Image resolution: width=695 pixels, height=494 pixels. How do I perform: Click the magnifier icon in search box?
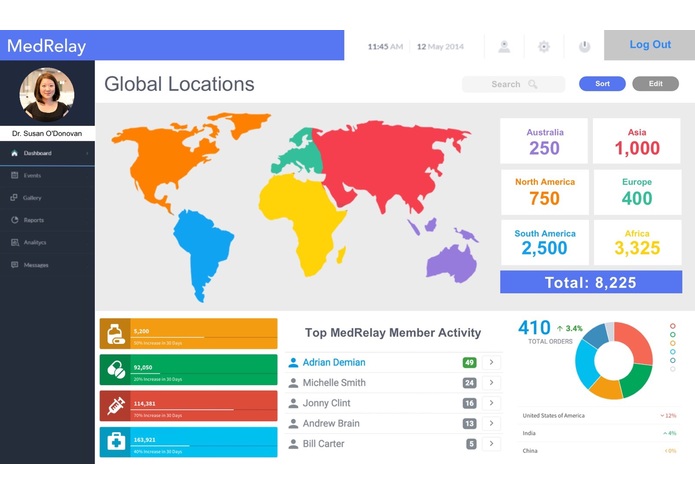click(x=533, y=84)
